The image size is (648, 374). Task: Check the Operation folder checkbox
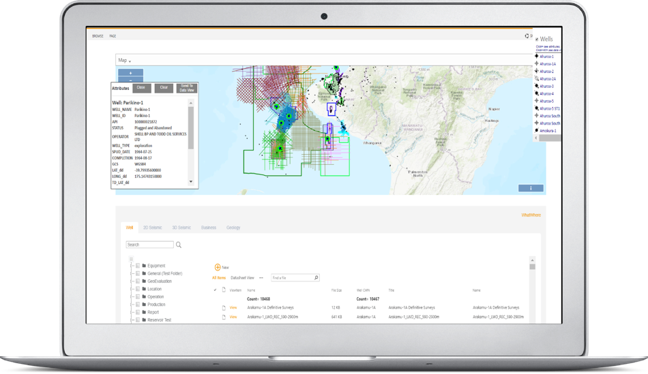click(138, 297)
